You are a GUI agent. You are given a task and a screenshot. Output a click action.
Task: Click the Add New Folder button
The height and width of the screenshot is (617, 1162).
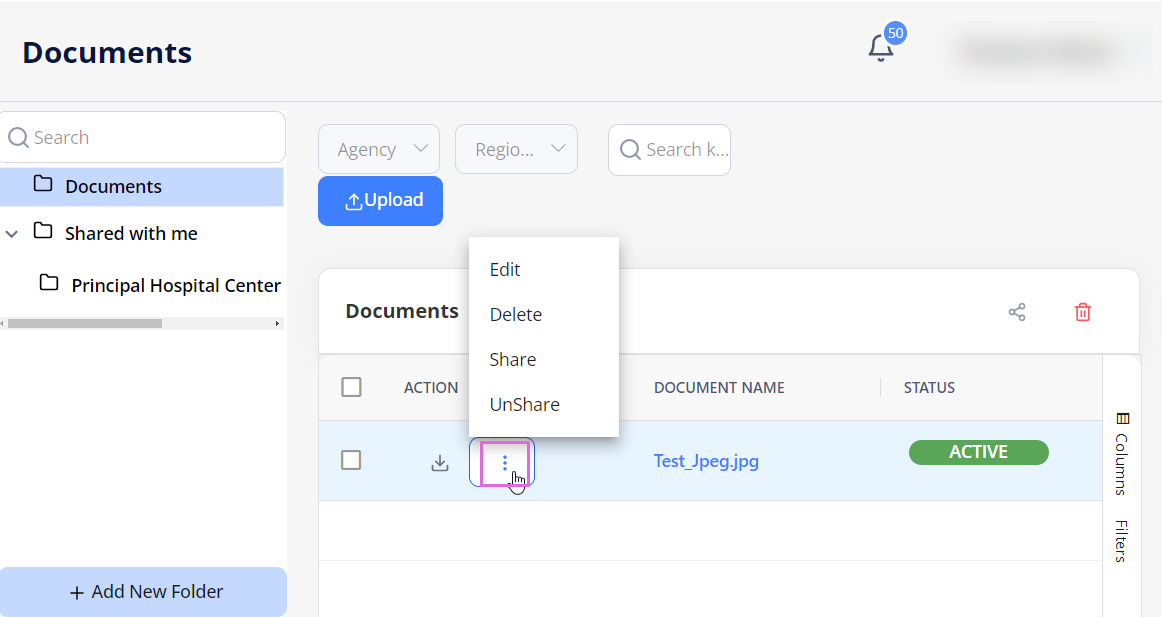click(x=143, y=591)
